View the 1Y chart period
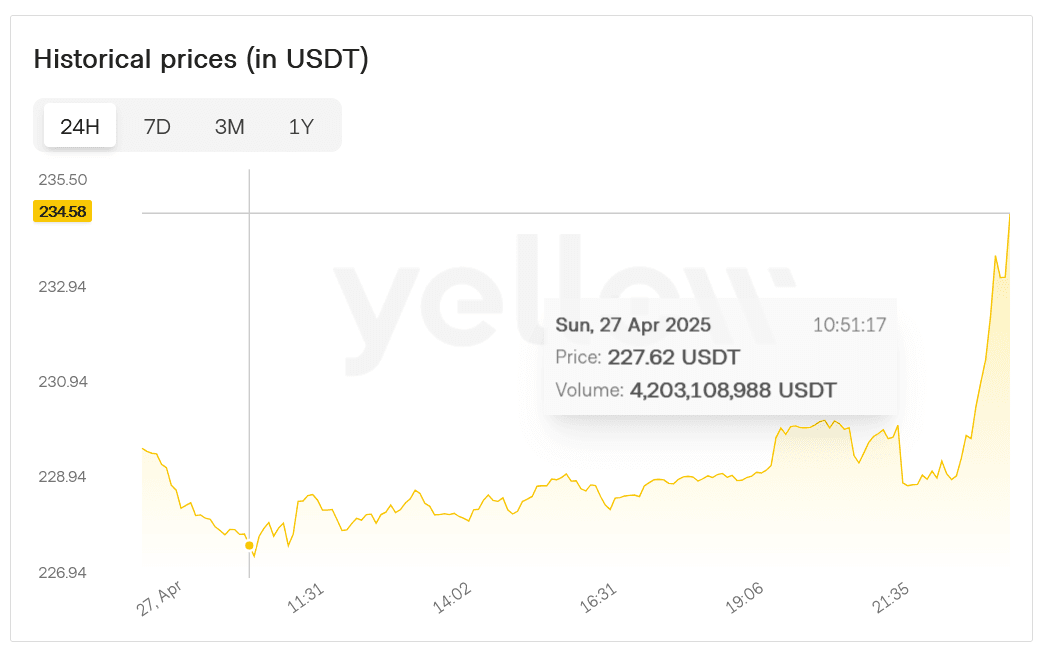The width and height of the screenshot is (1042, 654). click(301, 125)
